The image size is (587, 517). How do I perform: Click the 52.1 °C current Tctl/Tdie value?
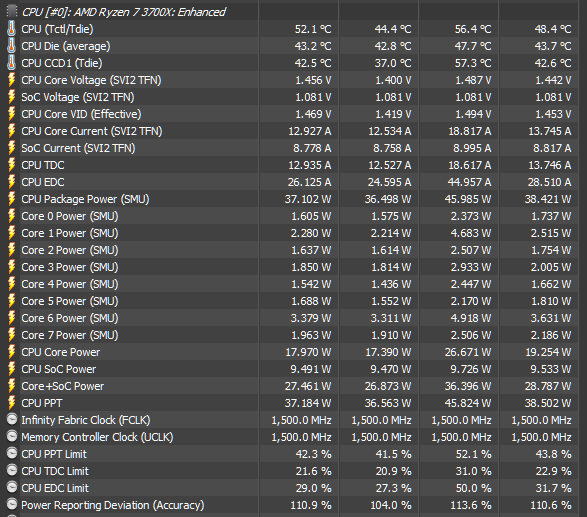pyautogui.click(x=313, y=29)
